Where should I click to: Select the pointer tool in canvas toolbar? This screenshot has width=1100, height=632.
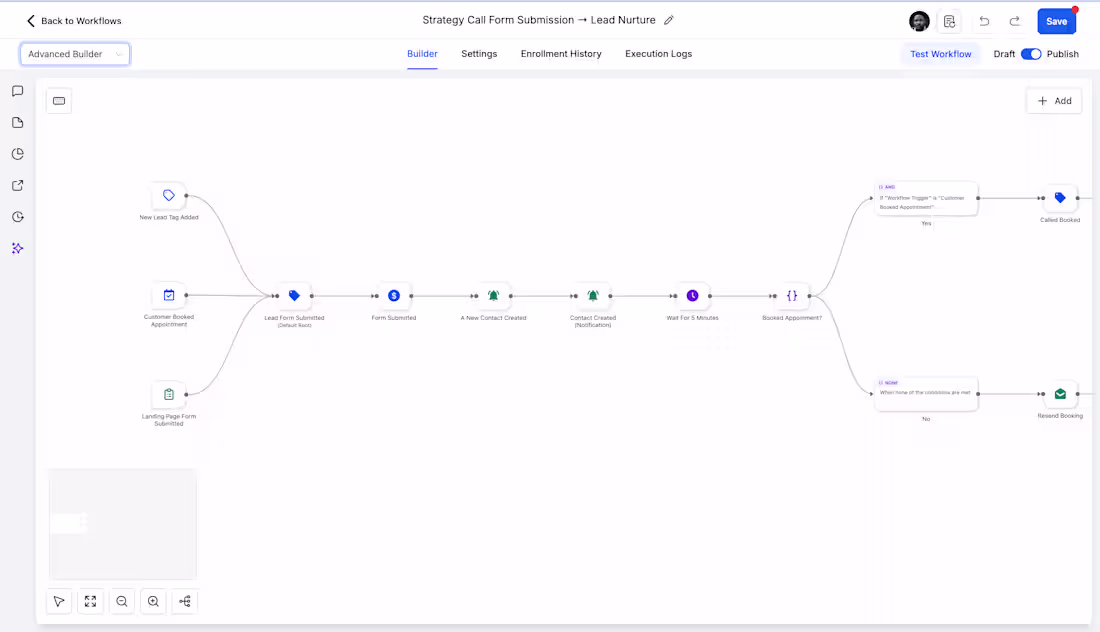point(59,601)
